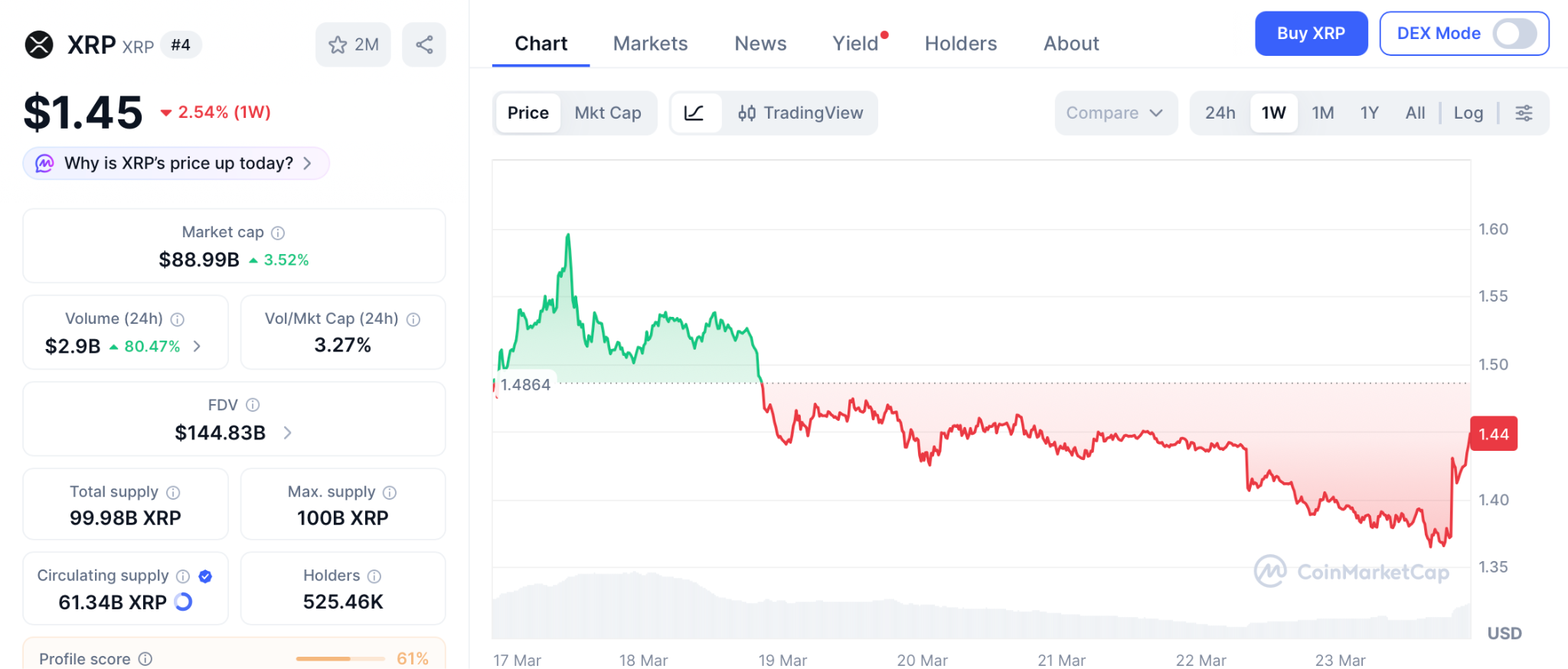Switch to the Markets tab
This screenshot has width=1568, height=669.
pos(649,44)
